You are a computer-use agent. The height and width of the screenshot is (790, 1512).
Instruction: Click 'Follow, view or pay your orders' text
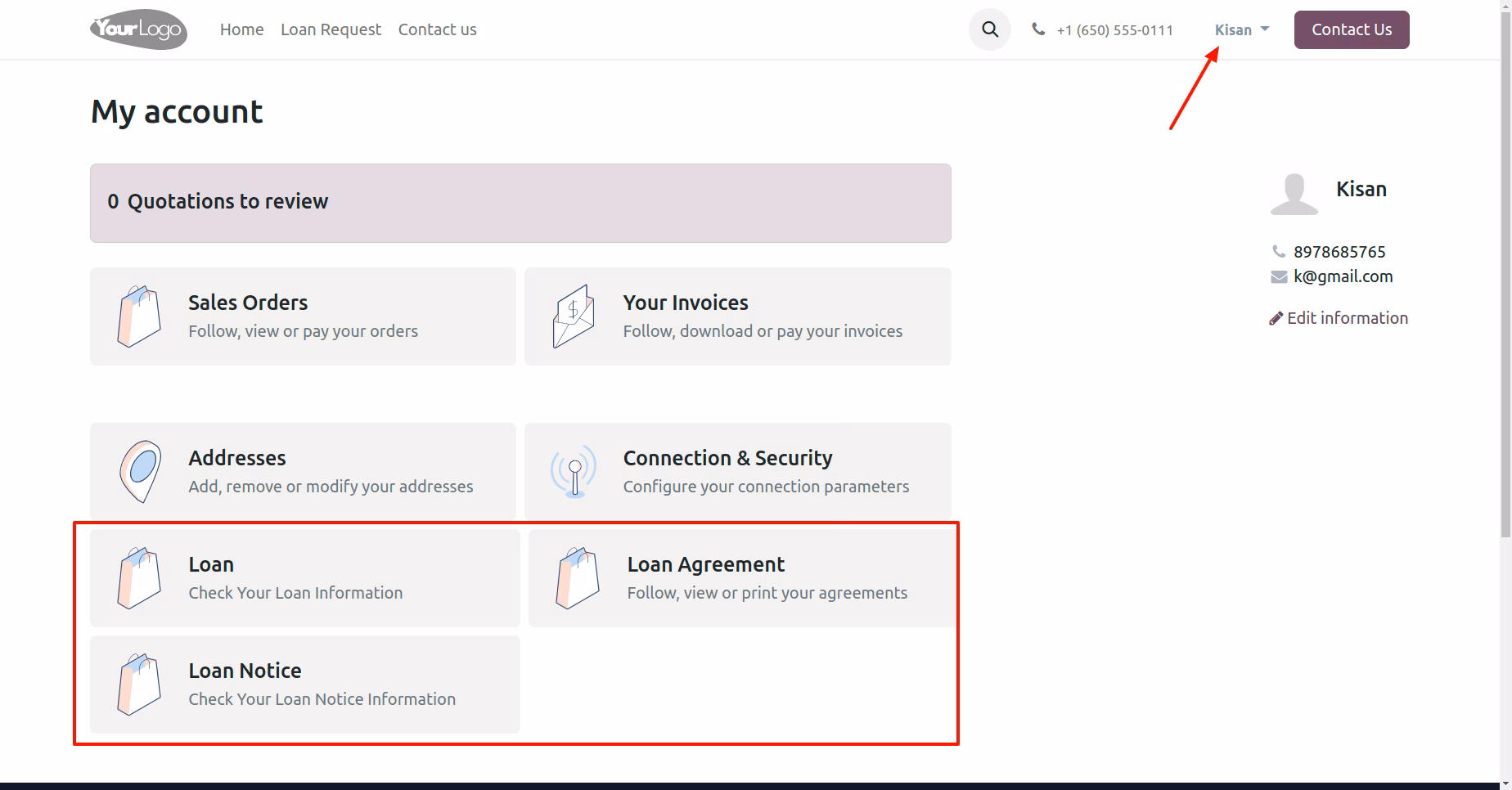303,331
